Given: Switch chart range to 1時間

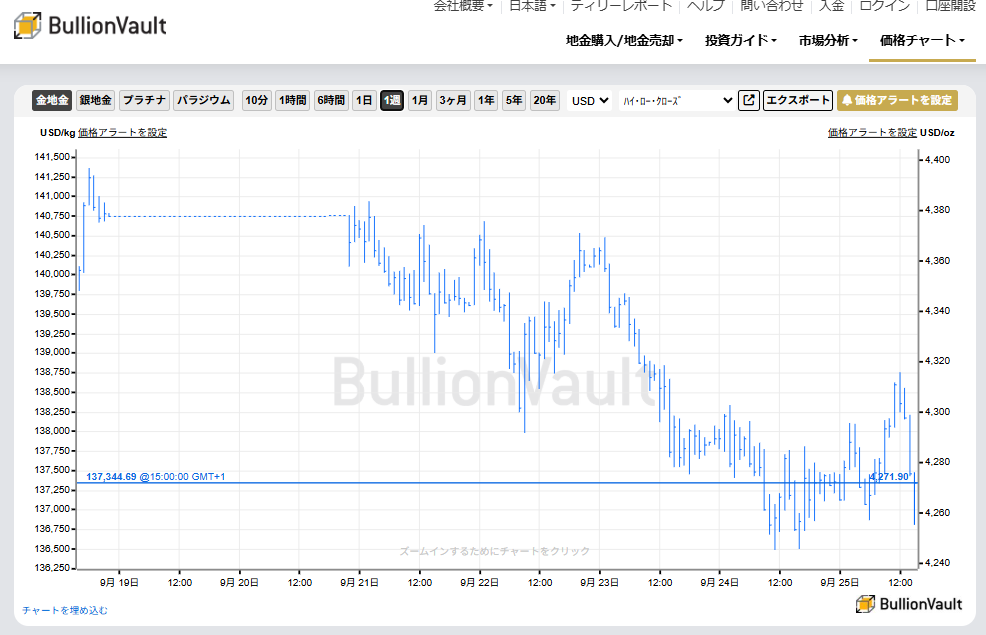Looking at the screenshot, I should [292, 100].
